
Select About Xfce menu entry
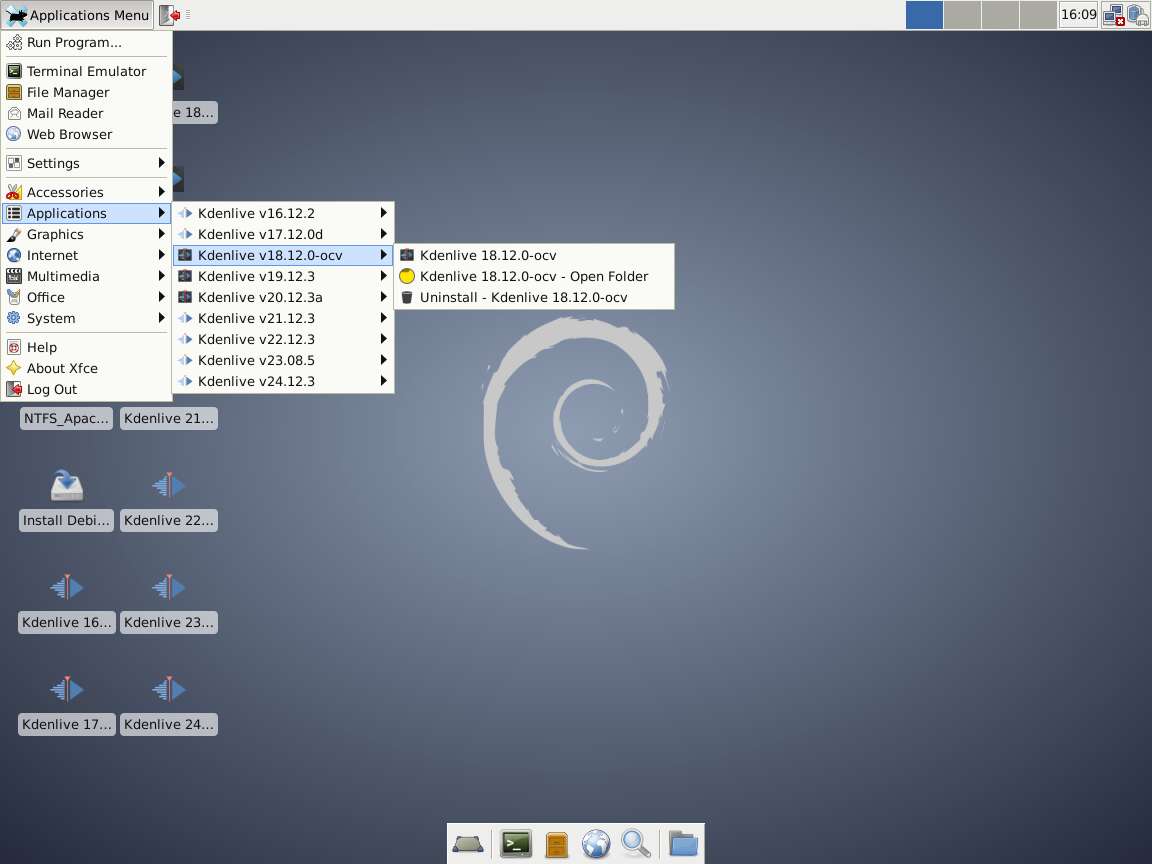(86, 368)
